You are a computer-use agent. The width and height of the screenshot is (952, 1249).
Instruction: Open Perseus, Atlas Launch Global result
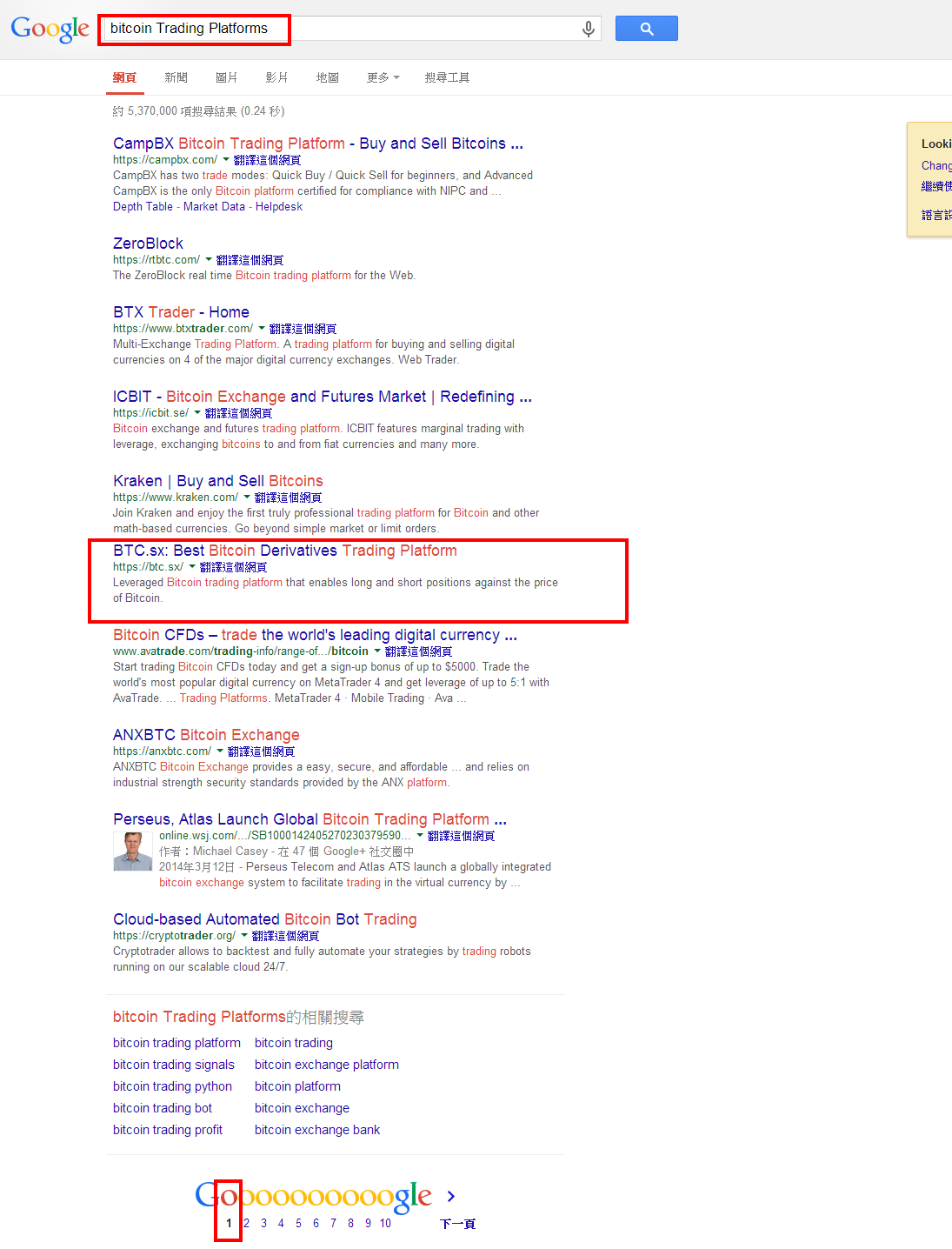click(310, 819)
